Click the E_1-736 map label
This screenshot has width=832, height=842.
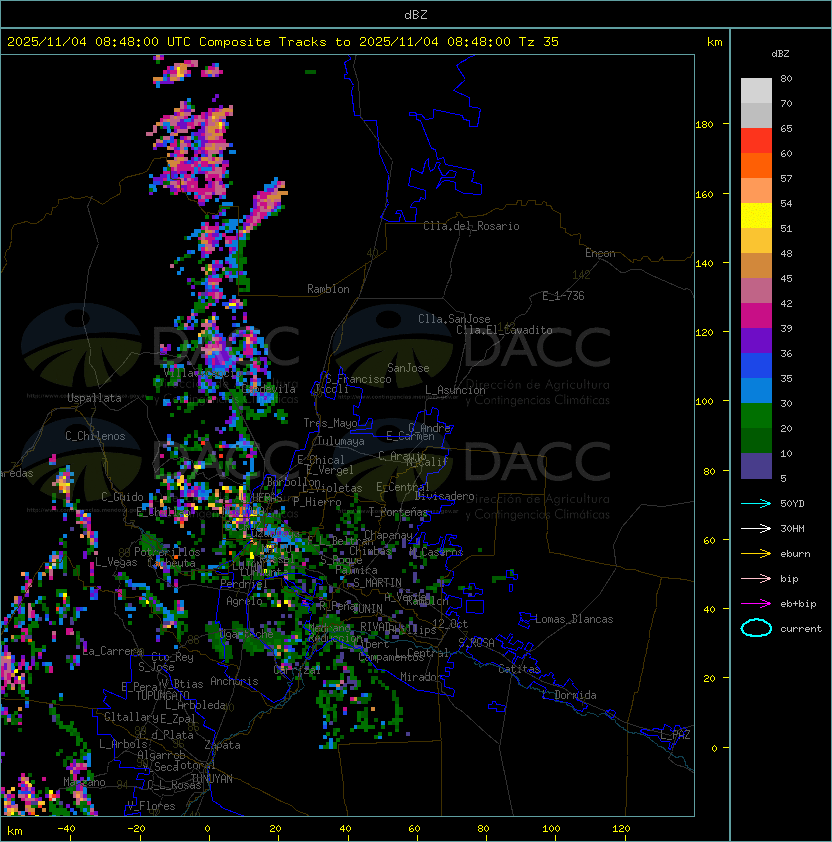[563, 296]
